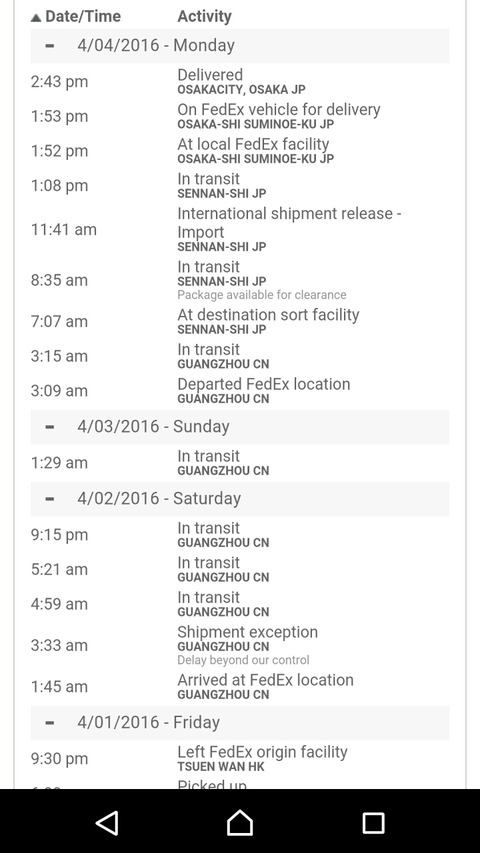Select the At destination sort facility entry
Viewport: 480px width, 853px height.
[x=239, y=322]
